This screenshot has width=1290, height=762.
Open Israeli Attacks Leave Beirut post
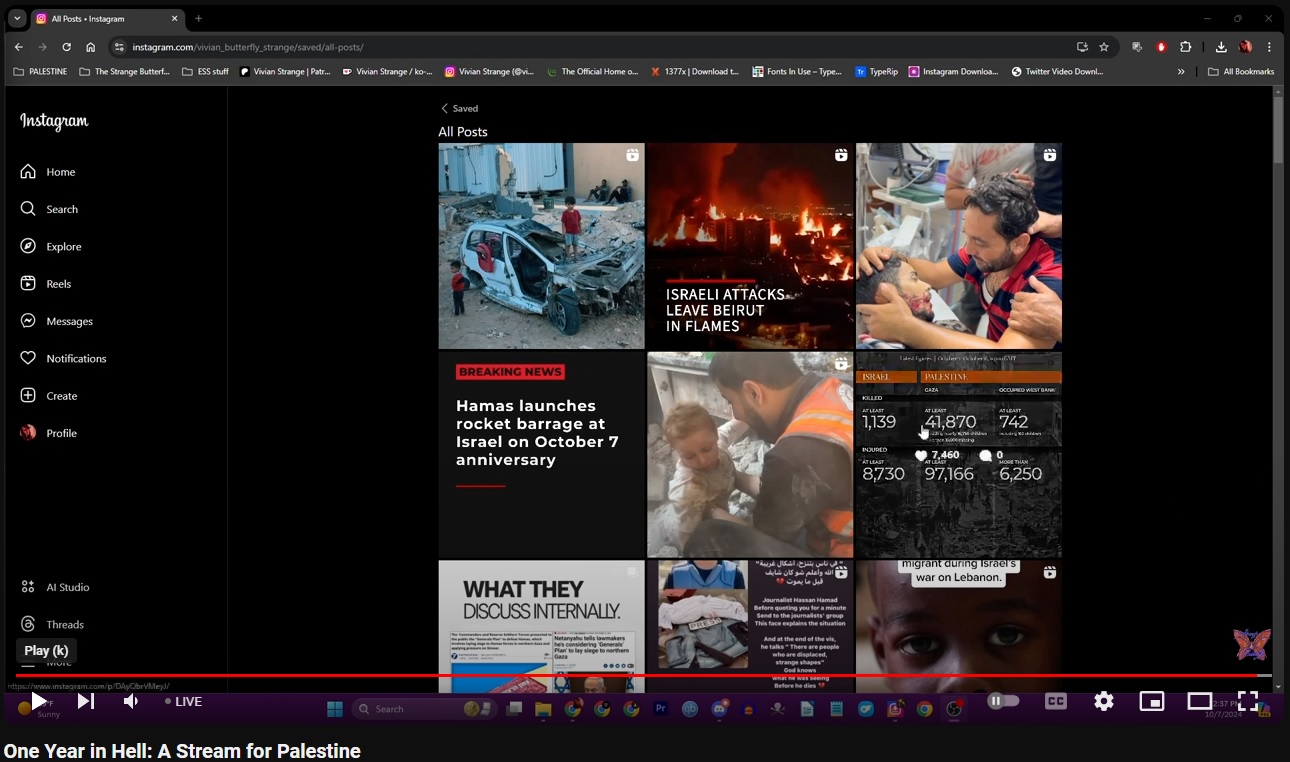[x=750, y=246]
